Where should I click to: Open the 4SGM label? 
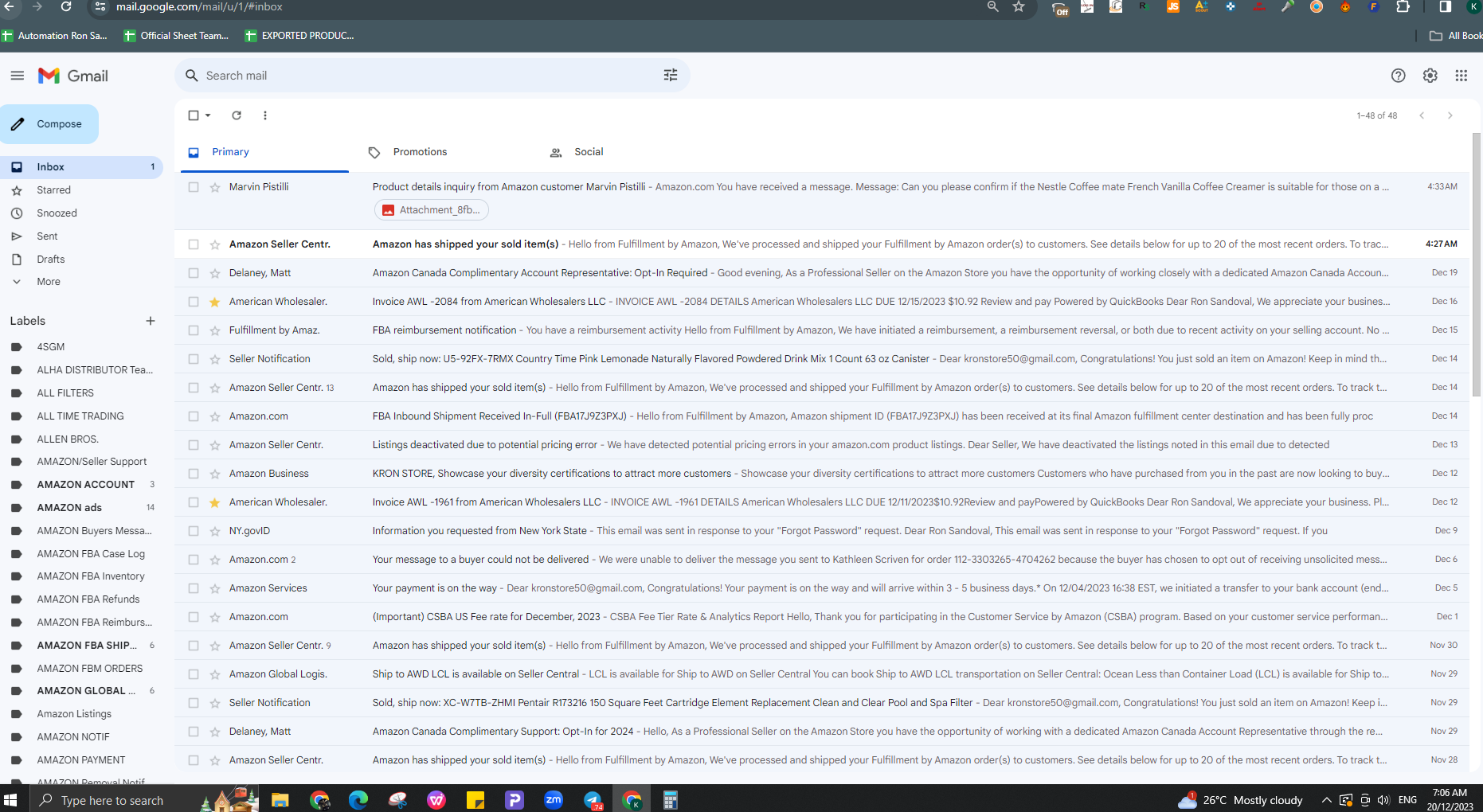50,347
